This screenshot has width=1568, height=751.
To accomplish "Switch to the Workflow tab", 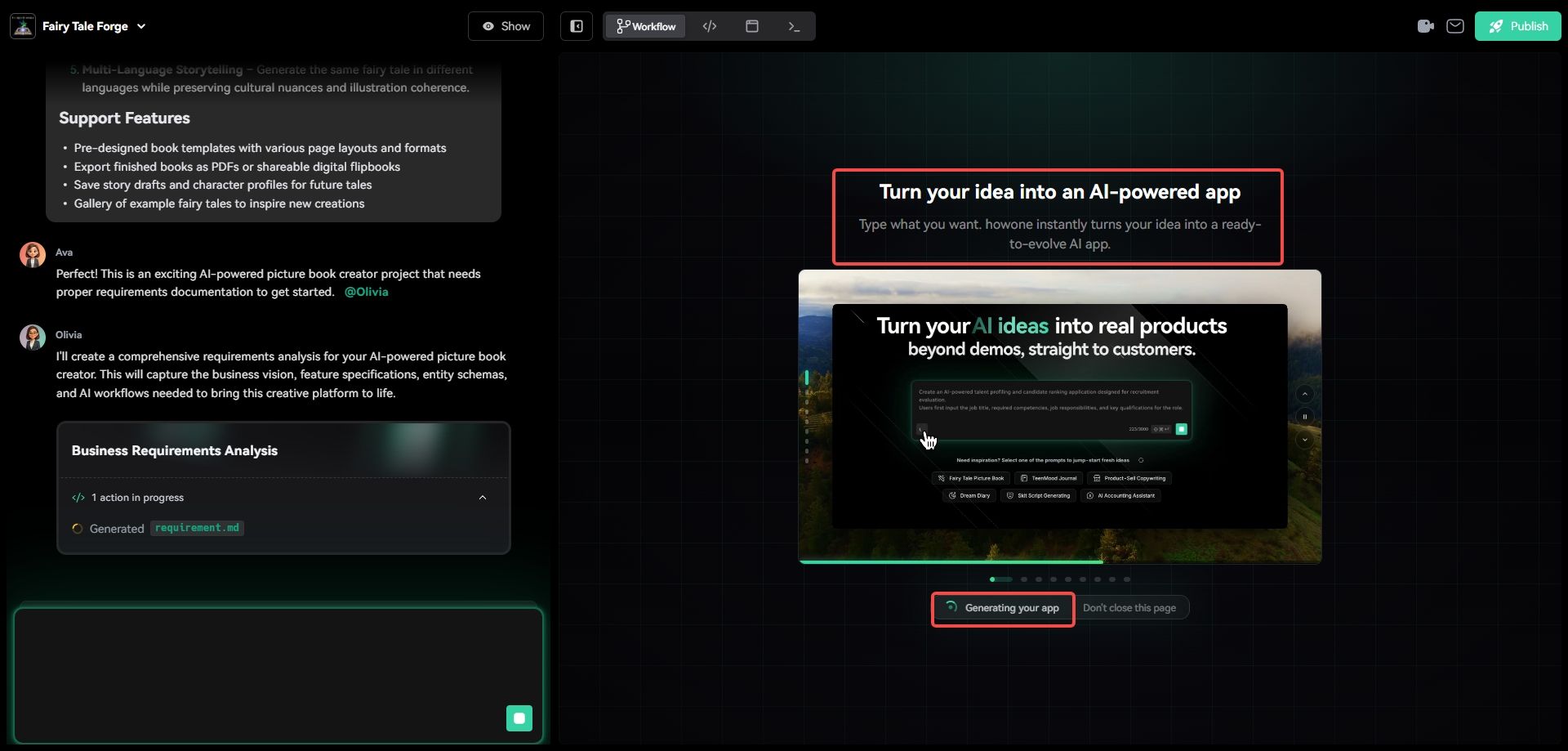I will coord(646,26).
